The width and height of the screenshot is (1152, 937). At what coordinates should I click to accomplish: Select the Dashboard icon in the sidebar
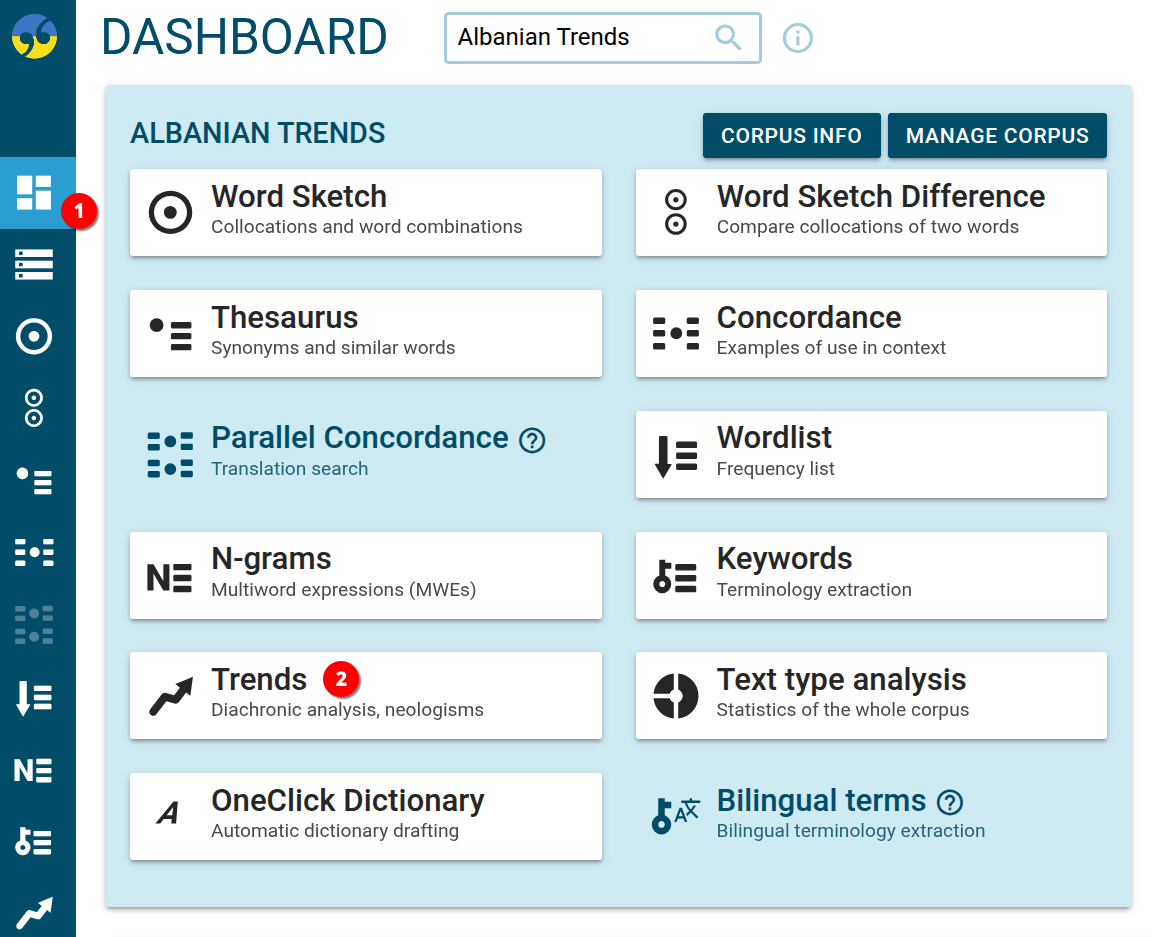[35, 193]
